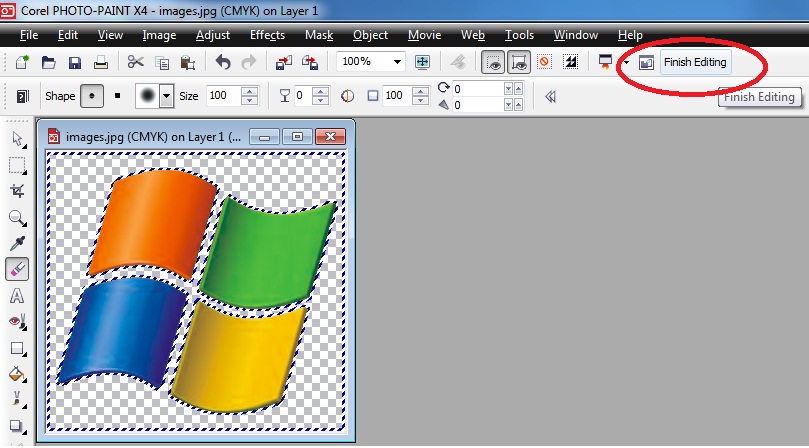The image size is (809, 448).
Task: Open the Mask menu
Action: pos(319,35)
